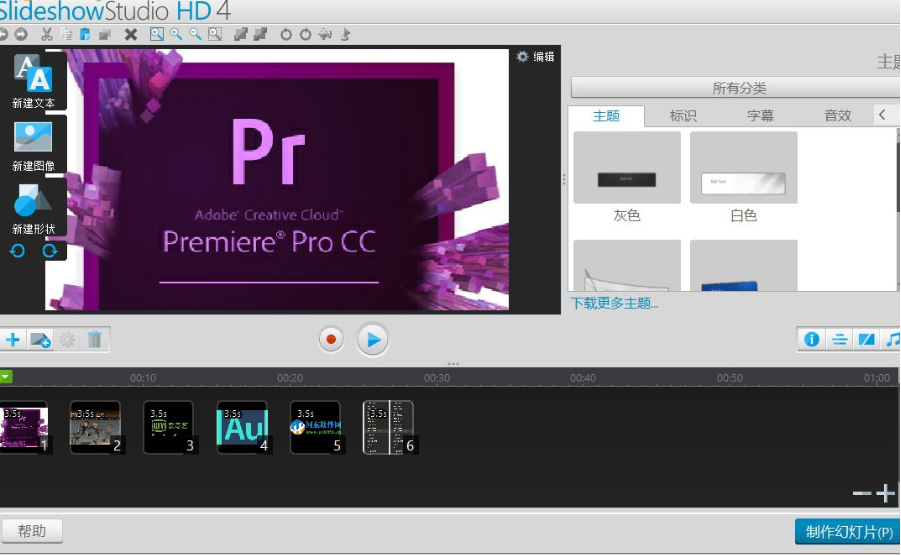Click the bring forward layer icon

tap(241, 34)
